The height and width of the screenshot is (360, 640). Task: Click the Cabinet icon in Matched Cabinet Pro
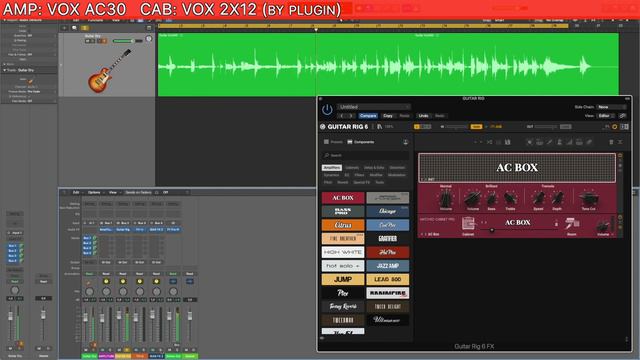tap(468, 224)
